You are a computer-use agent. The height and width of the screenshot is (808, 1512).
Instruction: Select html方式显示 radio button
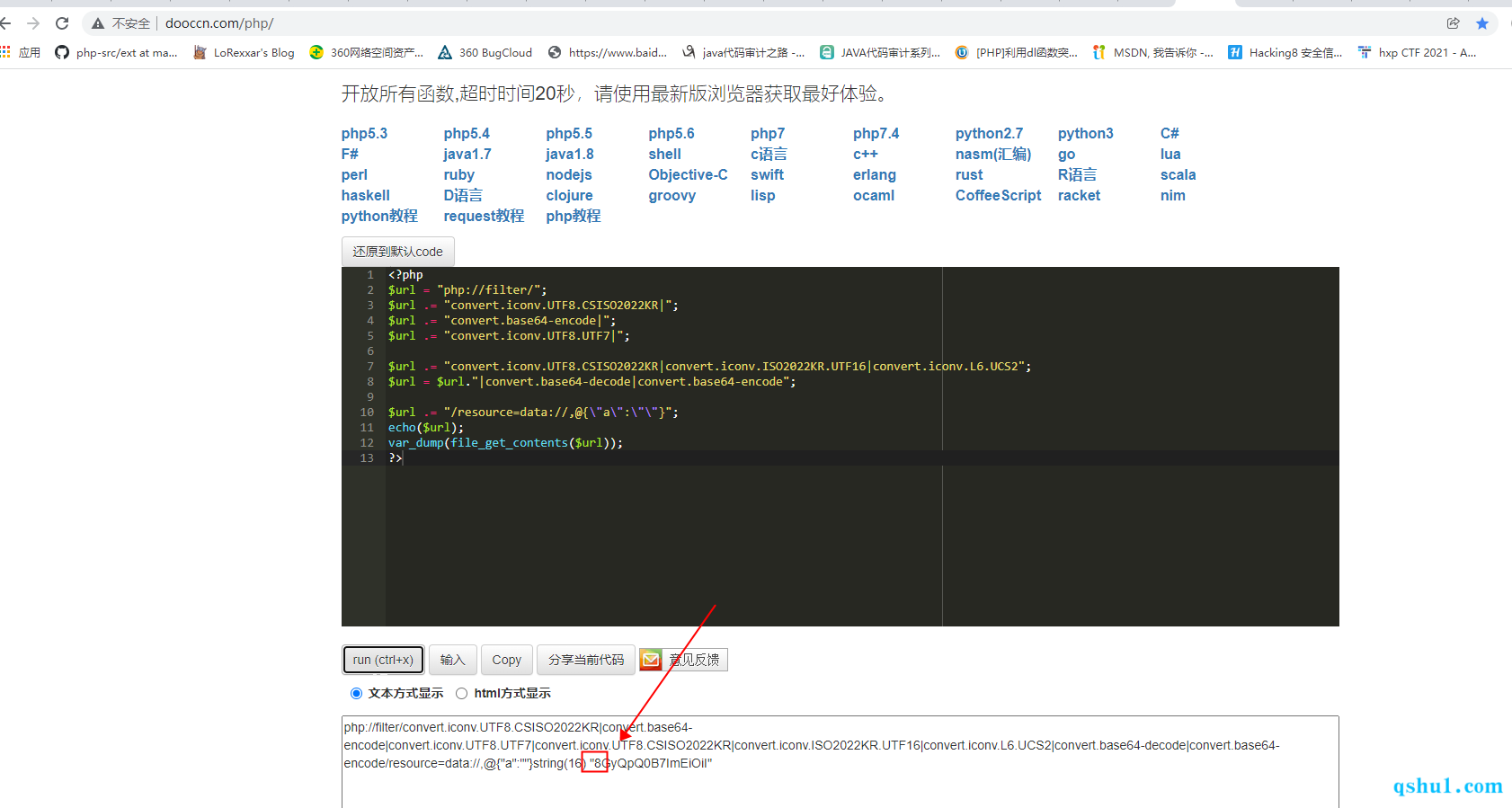(461, 693)
